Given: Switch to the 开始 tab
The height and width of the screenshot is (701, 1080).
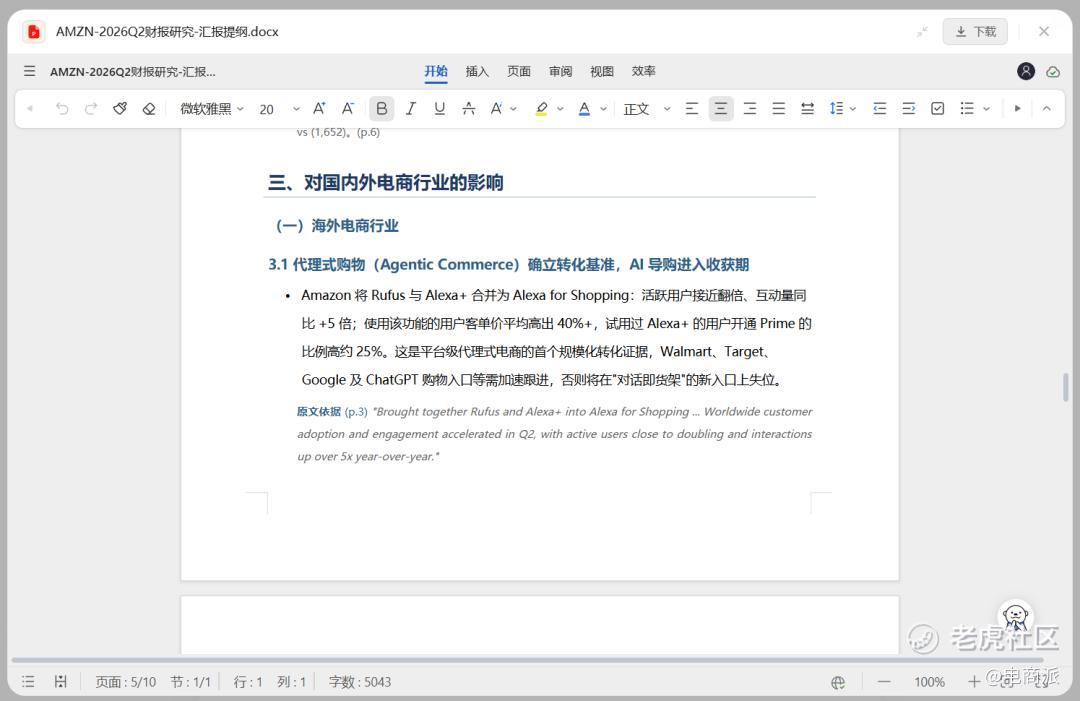Looking at the screenshot, I should tap(436, 71).
